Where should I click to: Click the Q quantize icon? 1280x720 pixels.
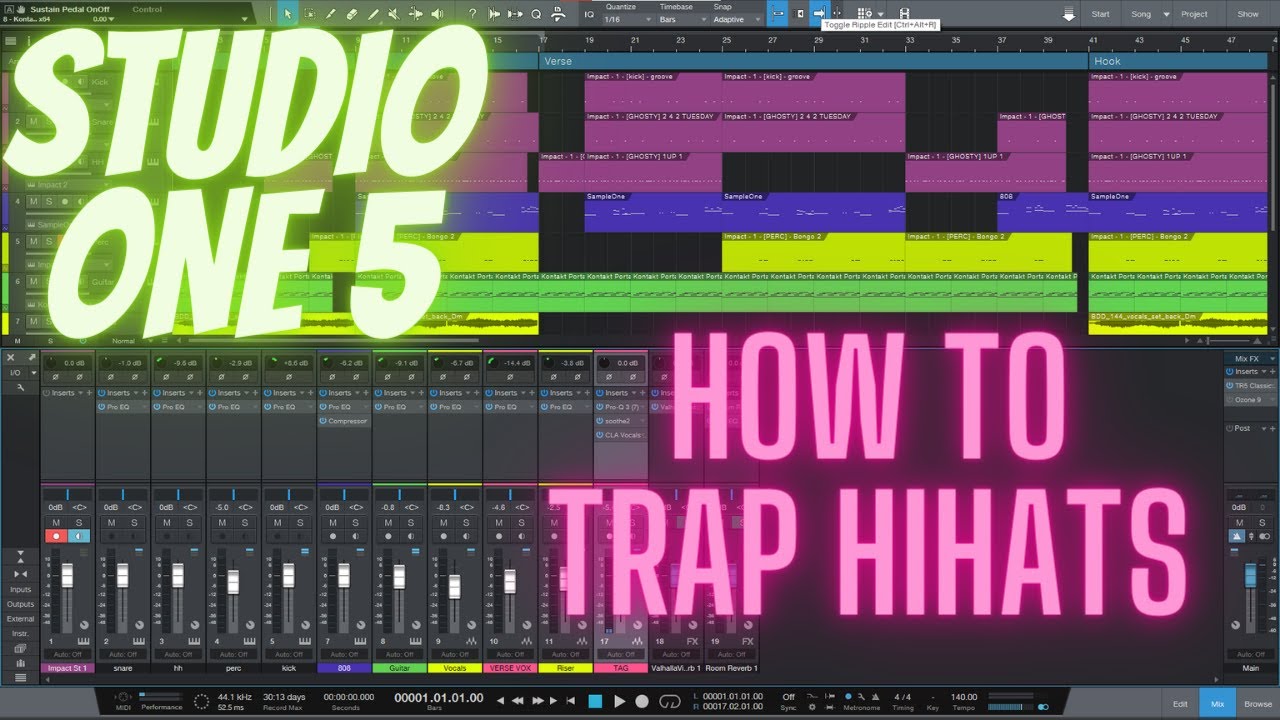[536, 14]
